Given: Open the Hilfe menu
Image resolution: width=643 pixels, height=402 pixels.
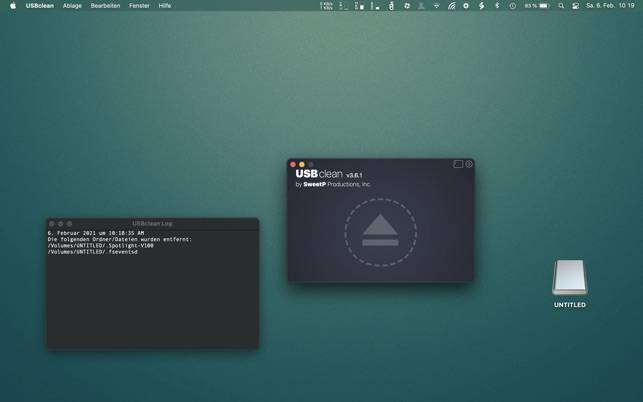Looking at the screenshot, I should click(165, 6).
